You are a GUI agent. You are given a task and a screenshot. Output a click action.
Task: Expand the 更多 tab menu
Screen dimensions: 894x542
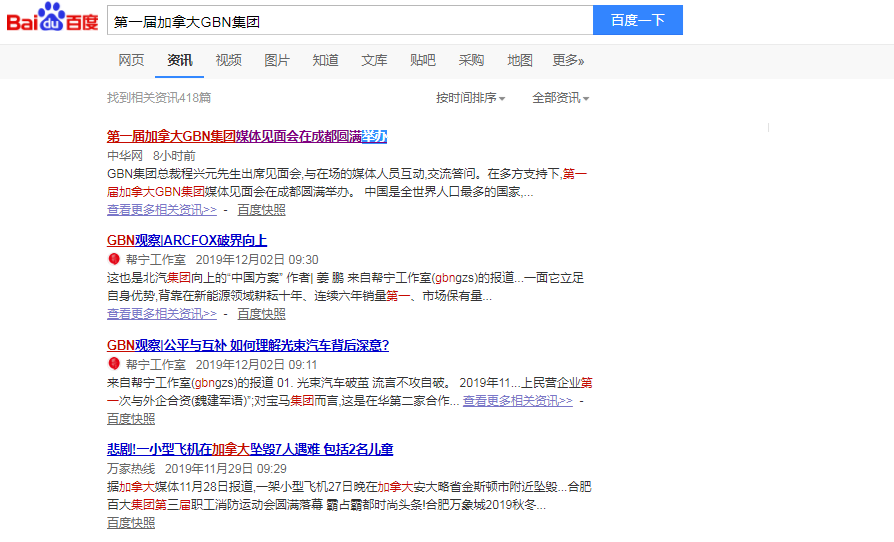[568, 61]
